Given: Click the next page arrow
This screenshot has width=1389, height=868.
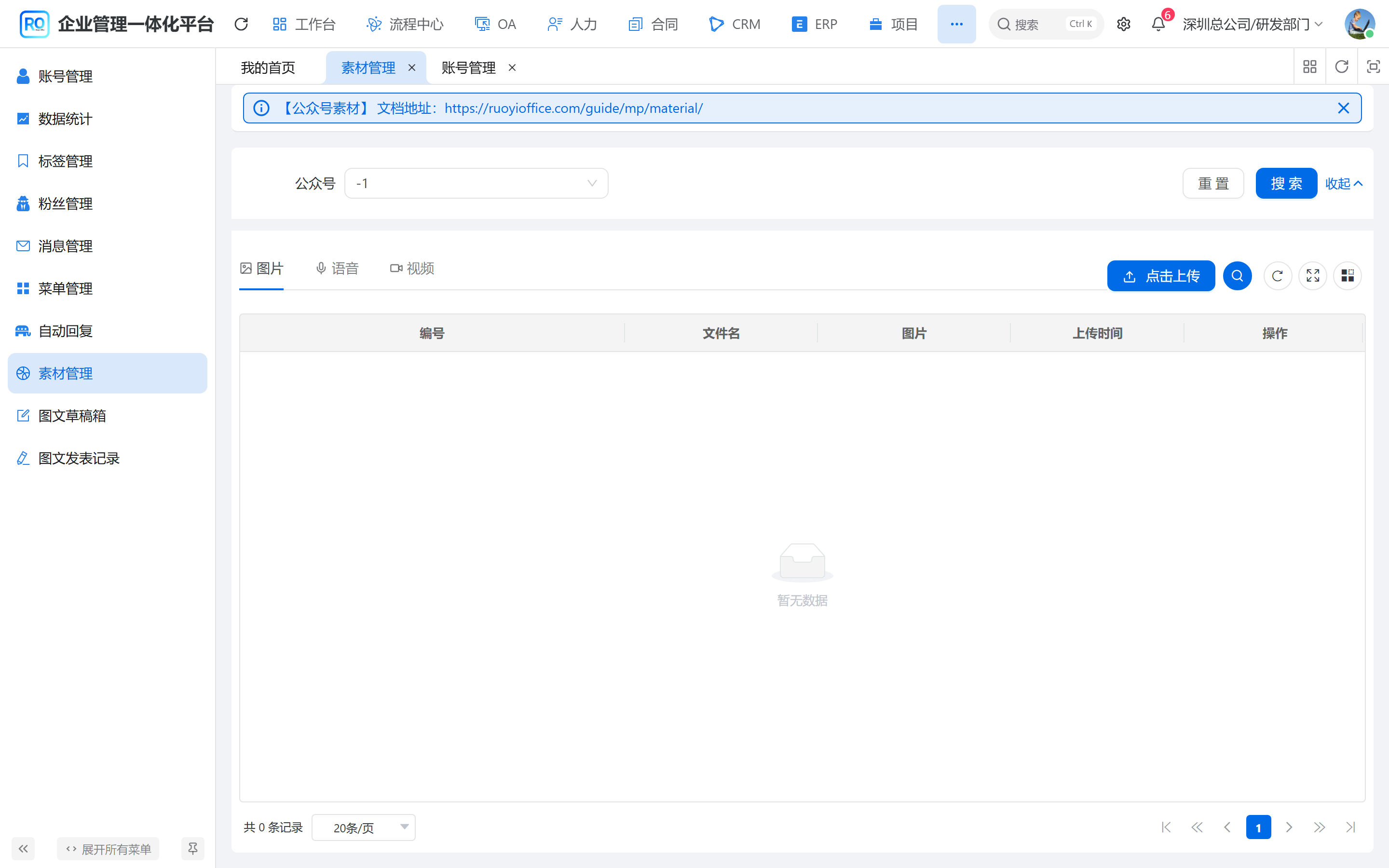Looking at the screenshot, I should (x=1289, y=827).
